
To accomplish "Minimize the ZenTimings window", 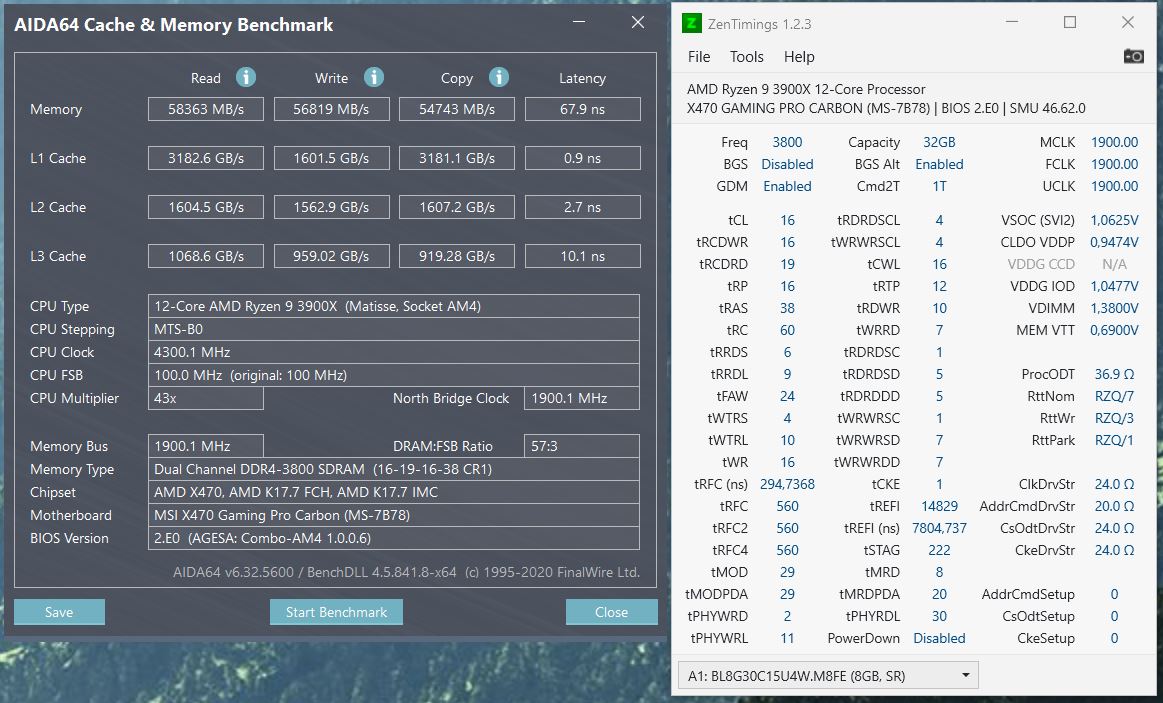I will click(x=1012, y=22).
